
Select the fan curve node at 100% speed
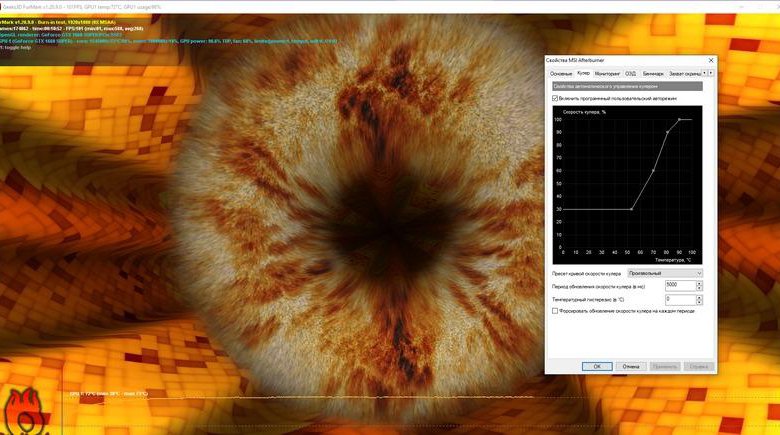pos(680,119)
